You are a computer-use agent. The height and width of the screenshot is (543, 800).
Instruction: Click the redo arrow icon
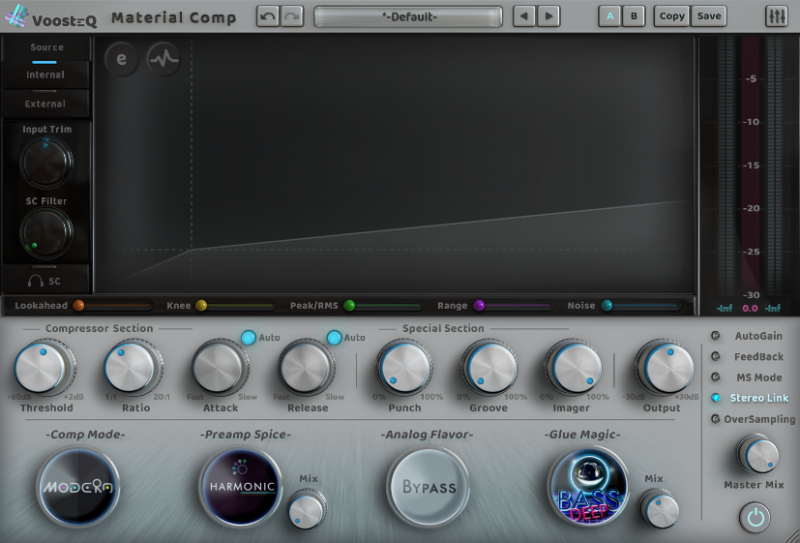pos(291,17)
